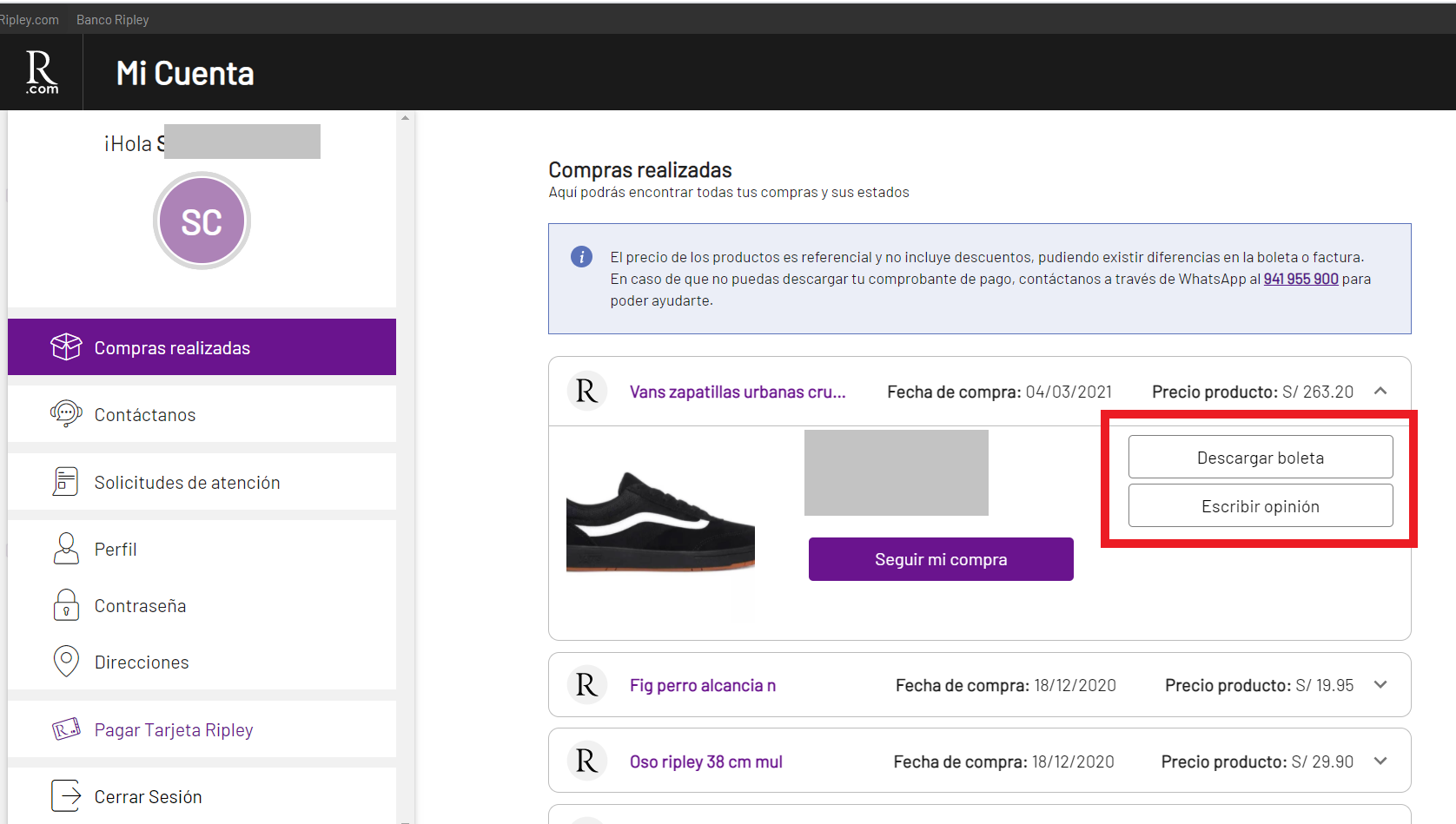Open Compras realizadas in the sidebar
Image resolution: width=1456 pixels, height=824 pixels.
(202, 347)
